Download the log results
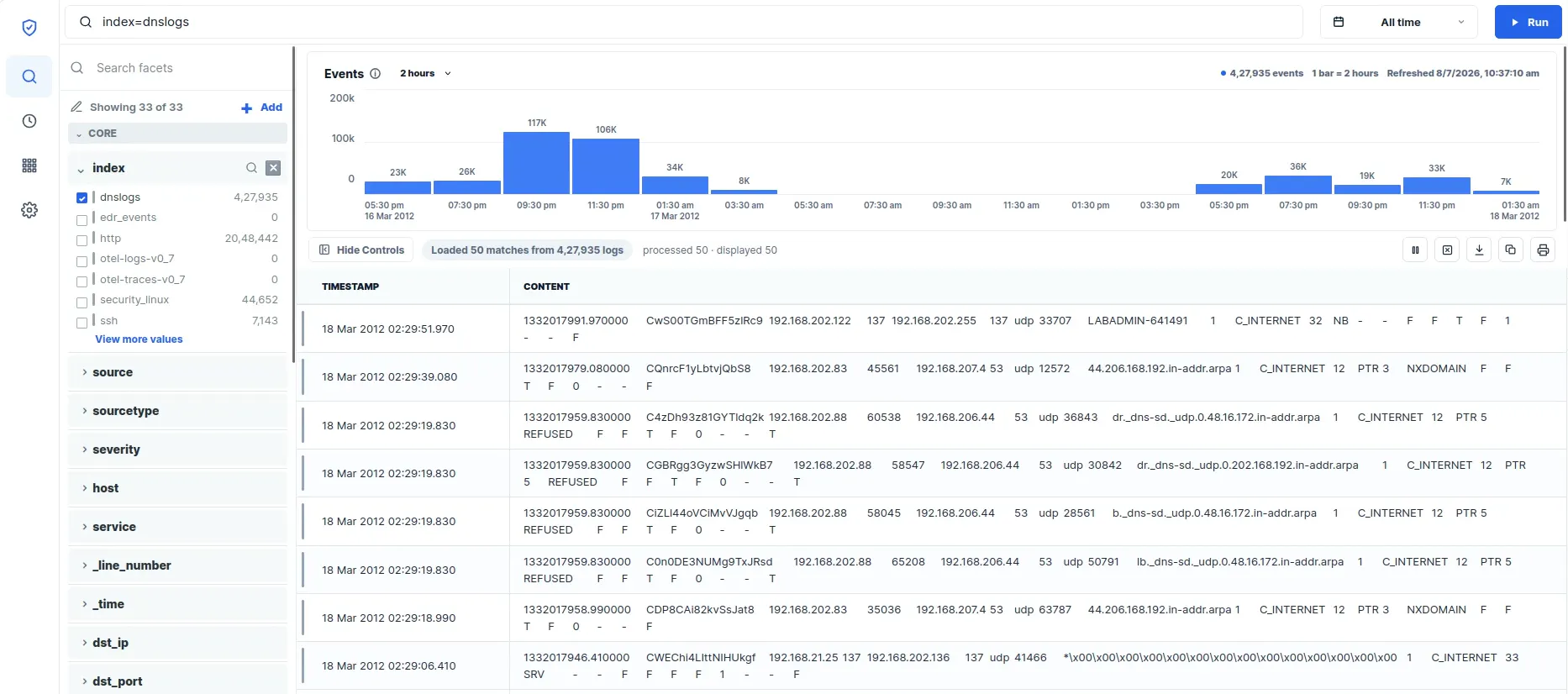Screen dimensions: 1568x694 click(x=1479, y=250)
